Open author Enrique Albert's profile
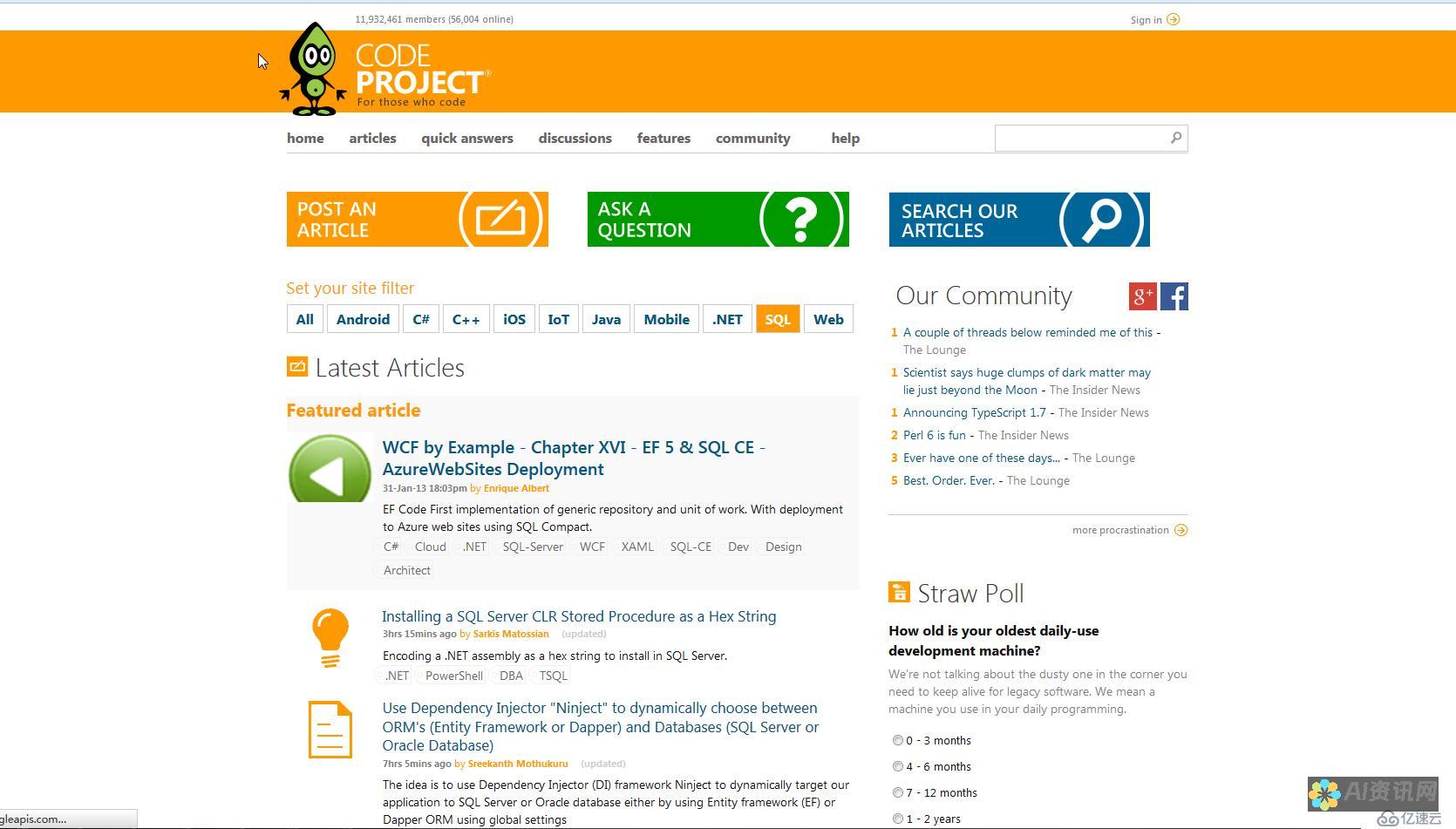Image resolution: width=1456 pixels, height=829 pixels. click(516, 488)
